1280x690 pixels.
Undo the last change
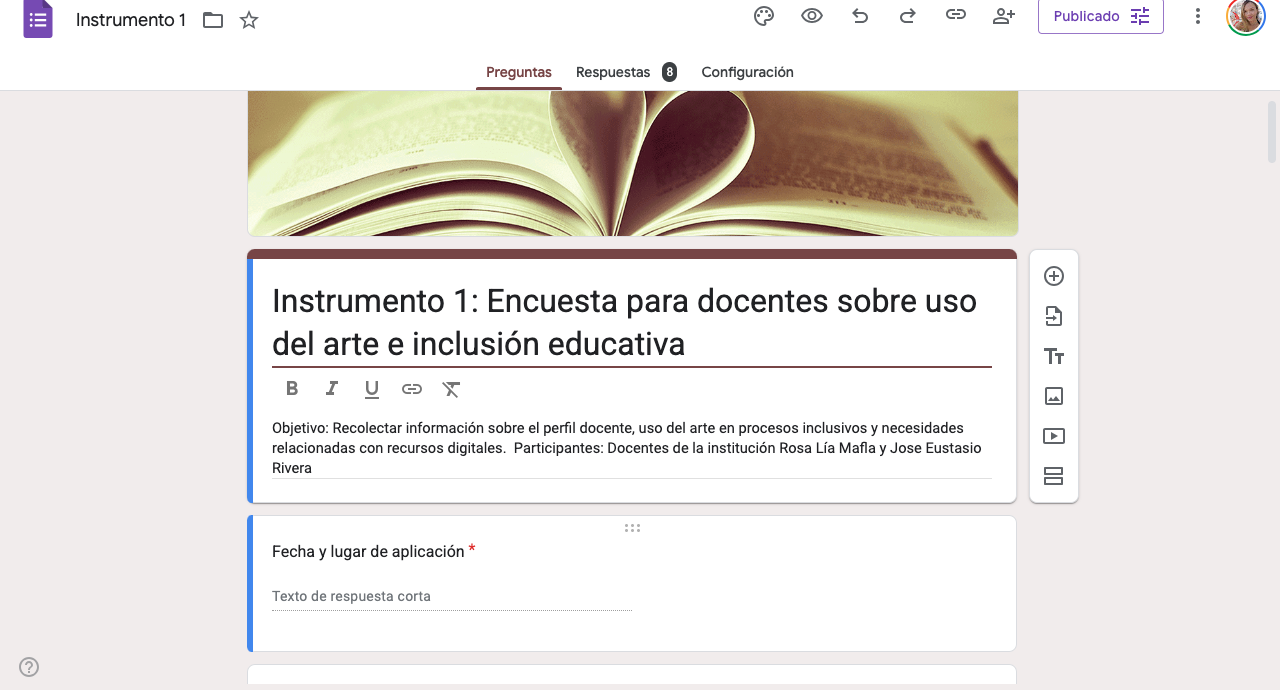coord(860,16)
